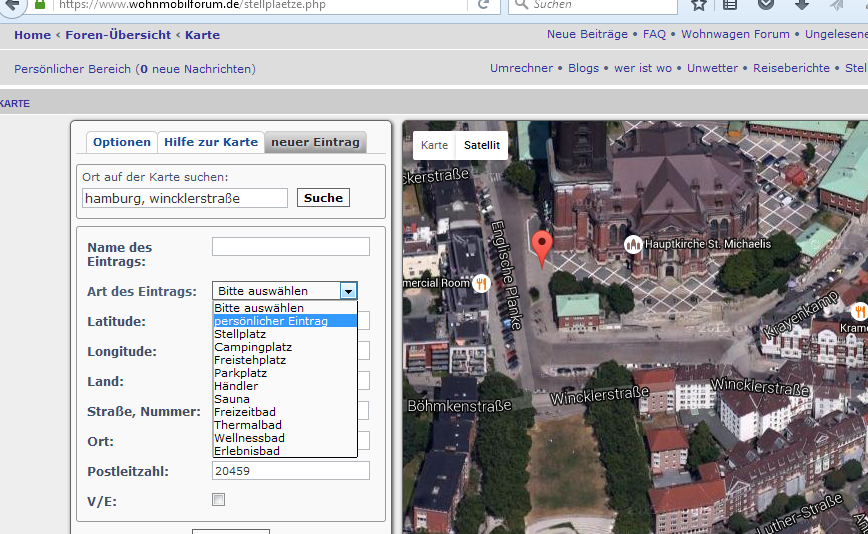Open the 'wer ist wo' link

[x=643, y=68]
